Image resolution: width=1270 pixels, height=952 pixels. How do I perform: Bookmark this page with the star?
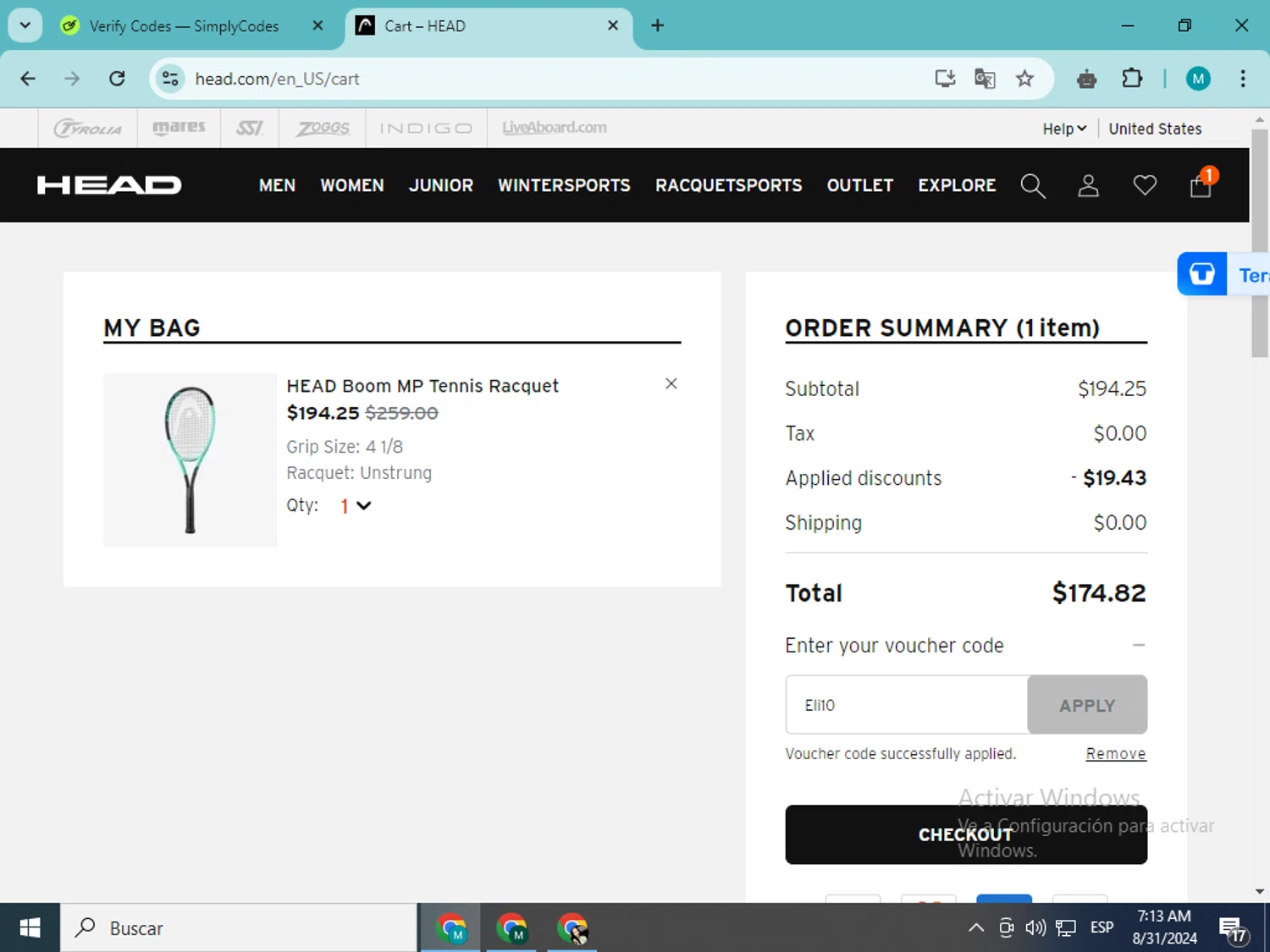(1024, 79)
